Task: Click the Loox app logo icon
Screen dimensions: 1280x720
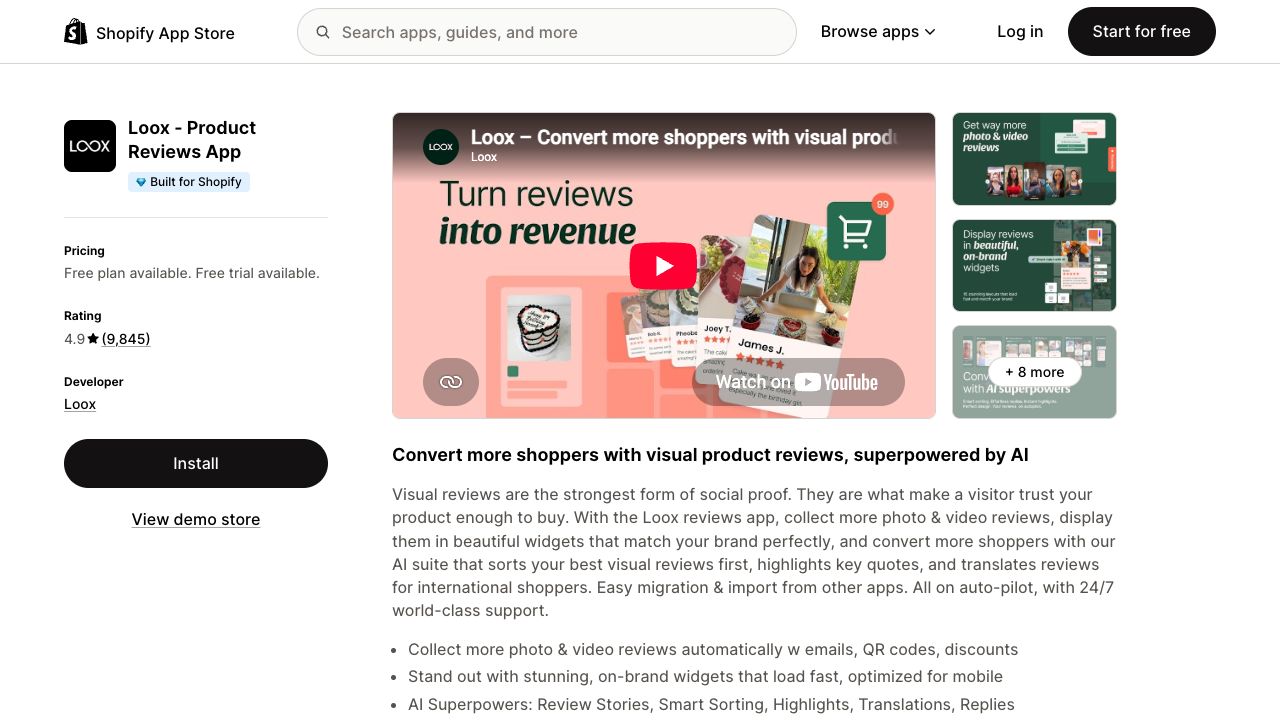Action: [90, 146]
